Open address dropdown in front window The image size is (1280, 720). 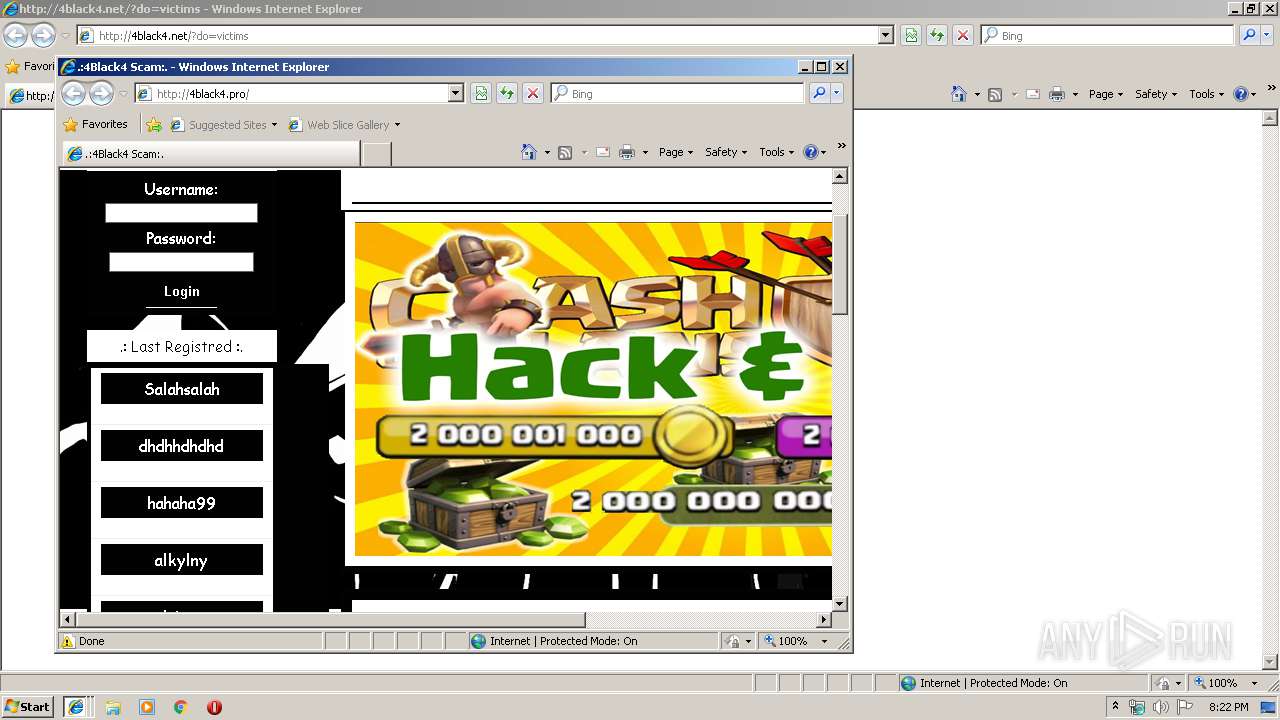456,93
